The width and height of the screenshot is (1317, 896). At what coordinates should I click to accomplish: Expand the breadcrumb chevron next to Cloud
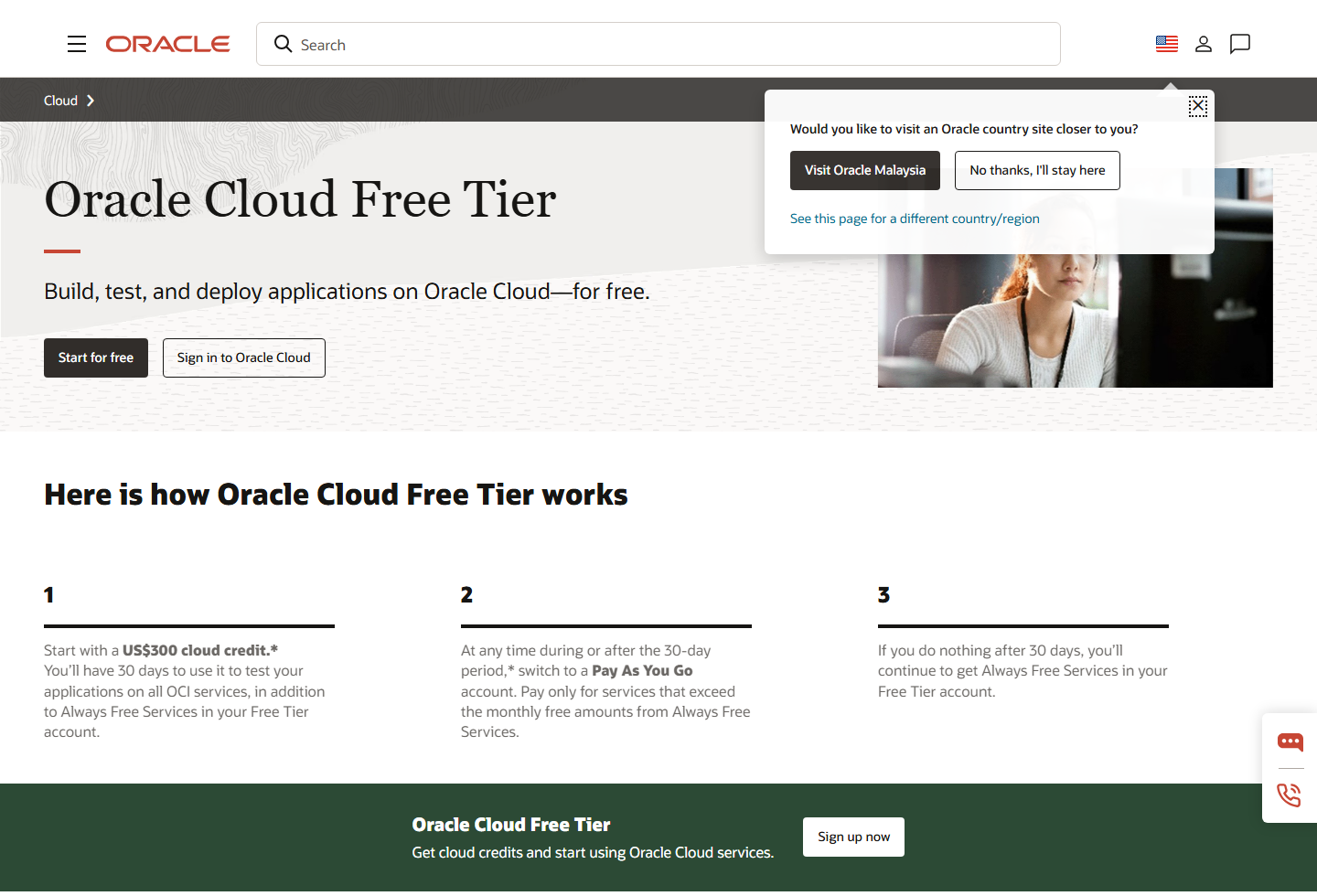click(91, 101)
